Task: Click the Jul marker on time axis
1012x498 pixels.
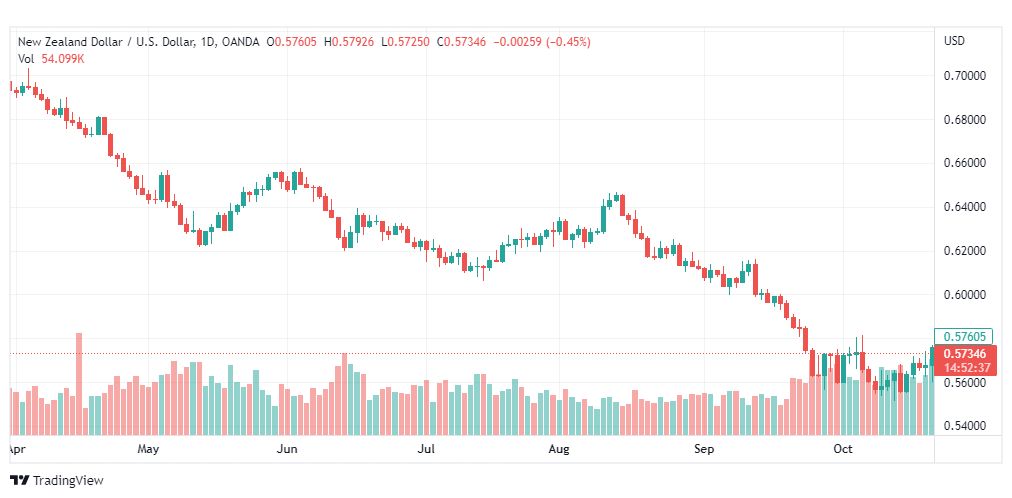Action: (425, 449)
